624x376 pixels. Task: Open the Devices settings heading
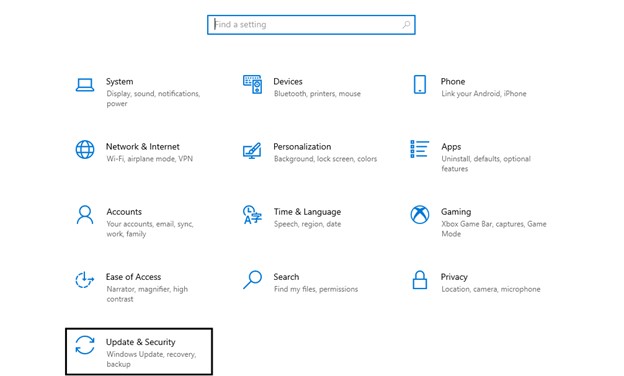tap(288, 82)
